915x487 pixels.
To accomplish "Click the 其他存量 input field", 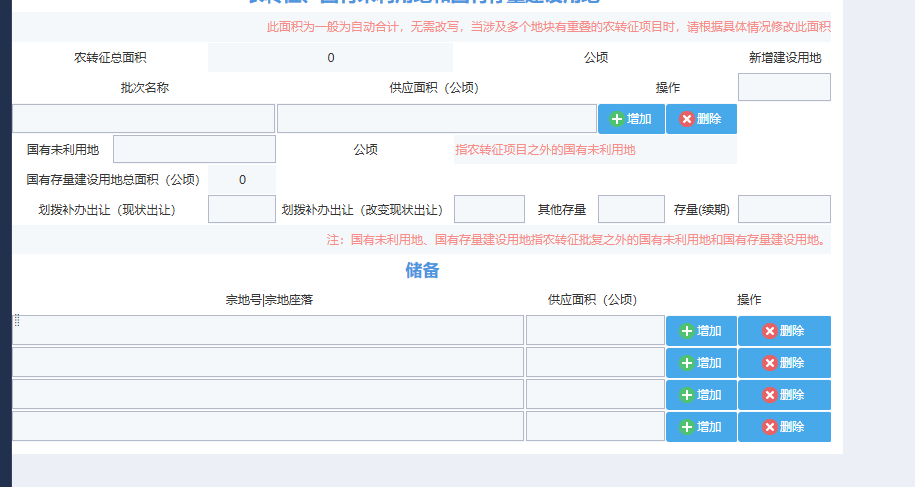I will [631, 209].
